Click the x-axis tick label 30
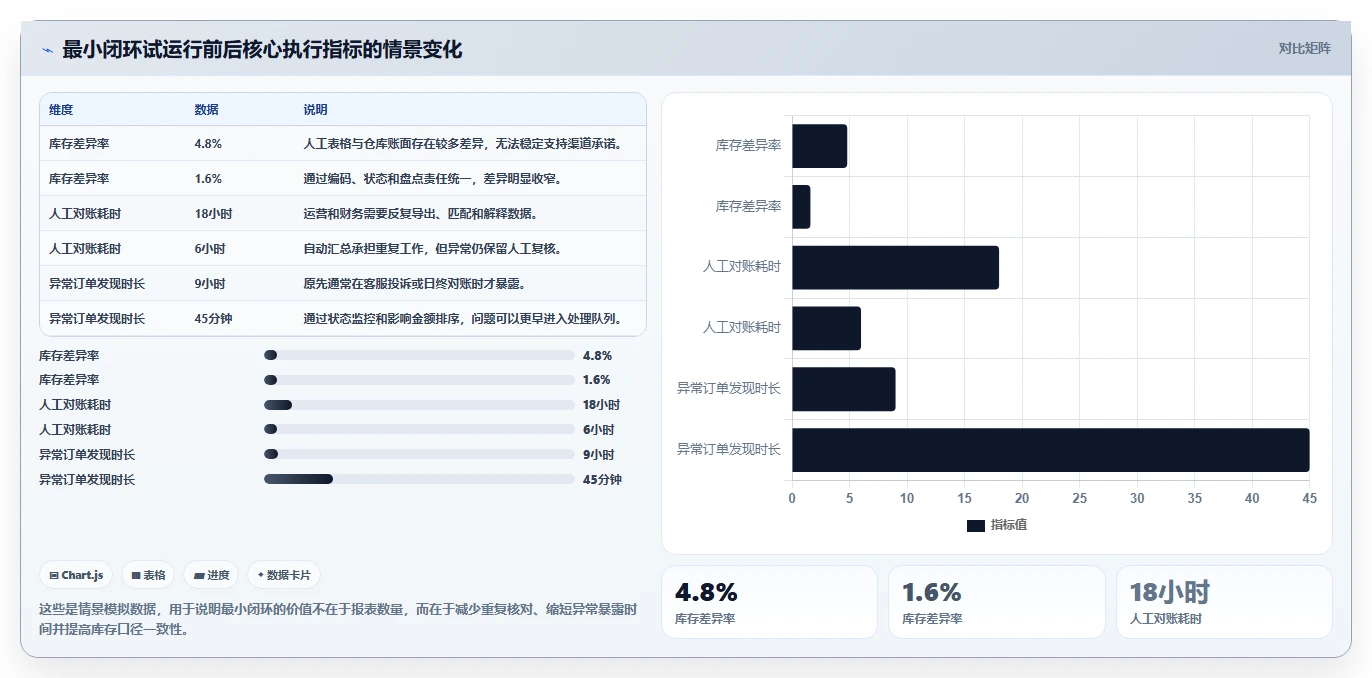Screen dimensions: 1372x678 coord(1137,498)
